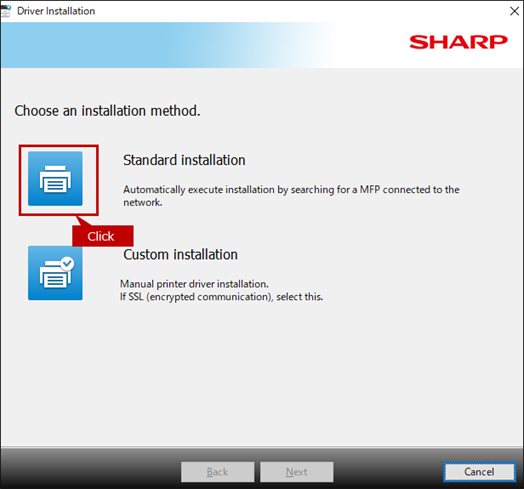This screenshot has height=489, width=524.
Task: Click the Choose an installation method heading
Action: 107,111
